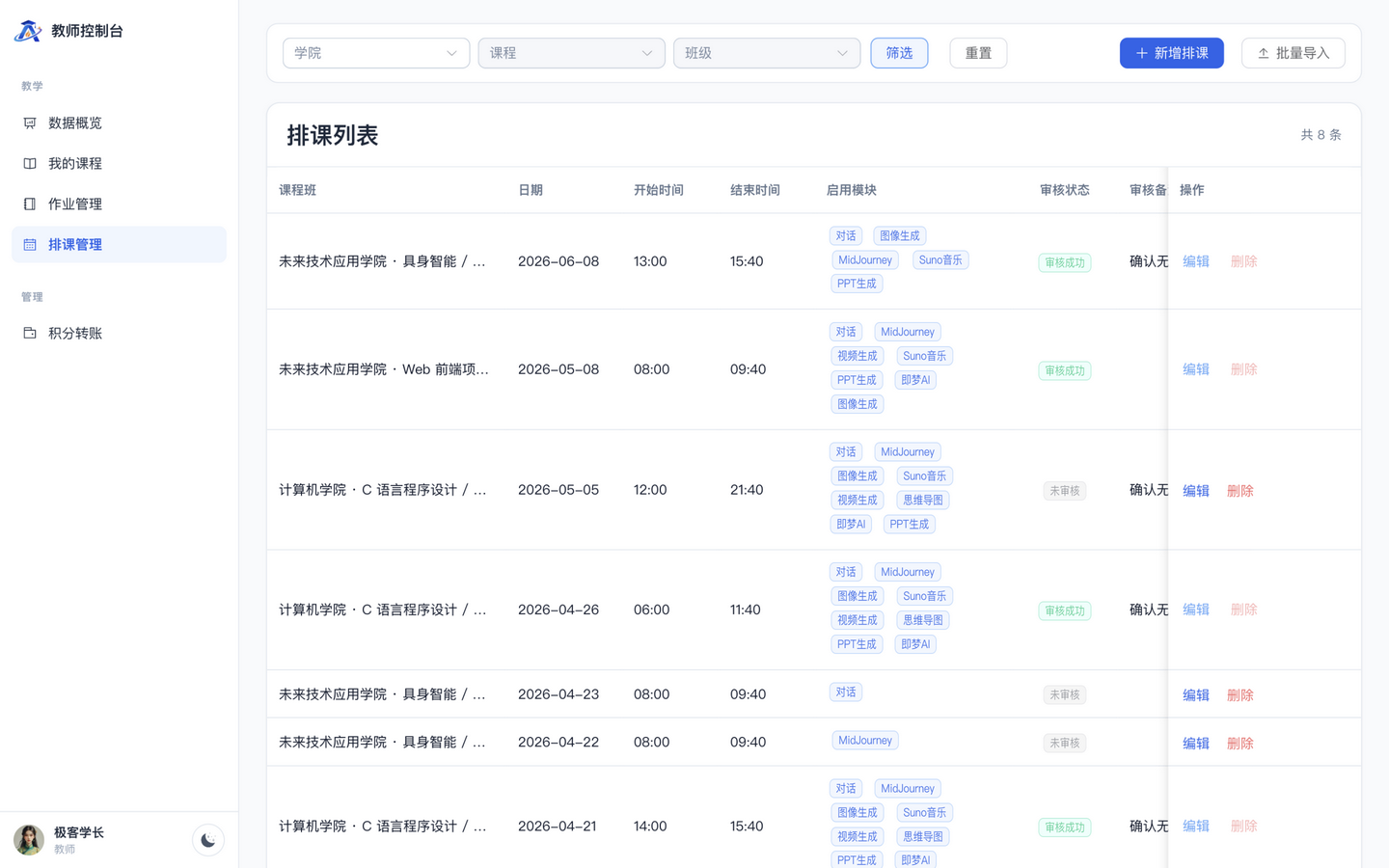The width and height of the screenshot is (1389, 868).
Task: Click the 批量导入 button
Action: [x=1294, y=53]
